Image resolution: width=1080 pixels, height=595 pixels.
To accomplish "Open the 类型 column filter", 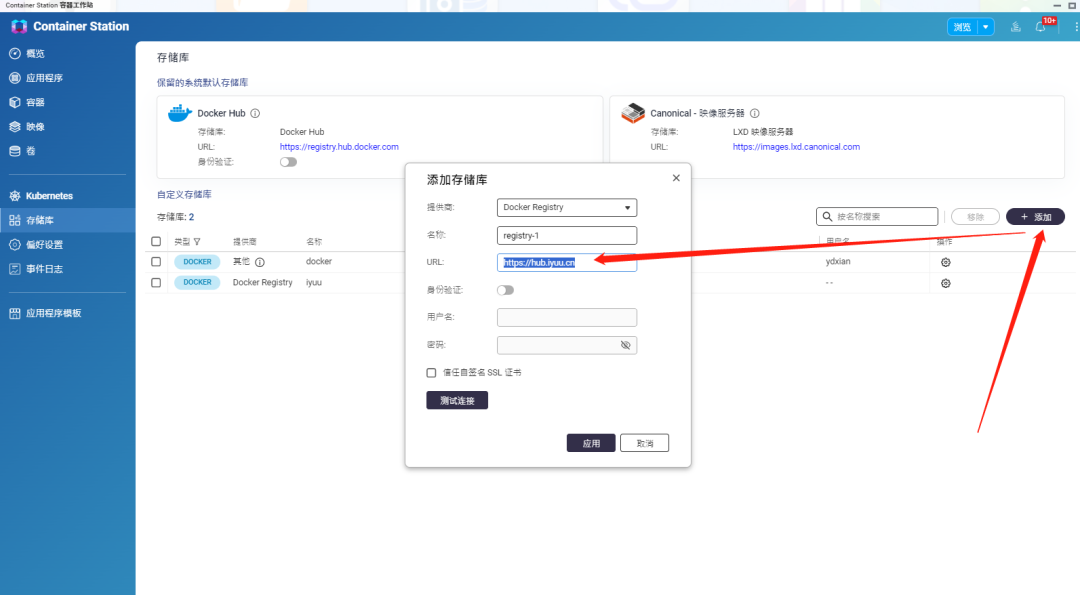I will [x=197, y=242].
